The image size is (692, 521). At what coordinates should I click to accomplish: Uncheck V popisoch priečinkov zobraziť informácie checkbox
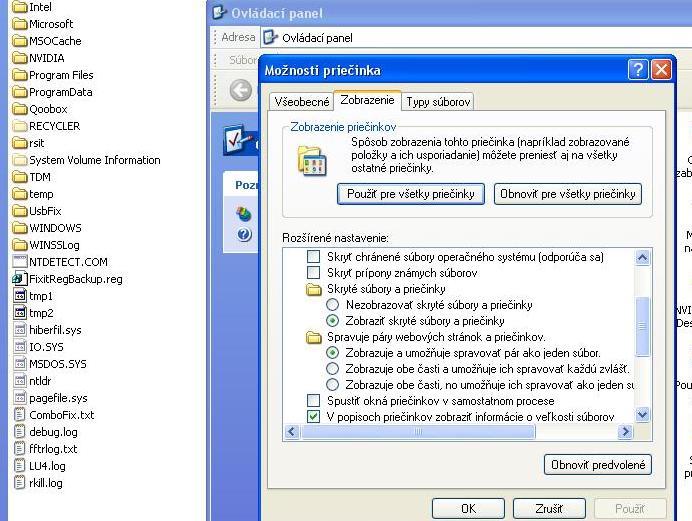[x=314, y=416]
